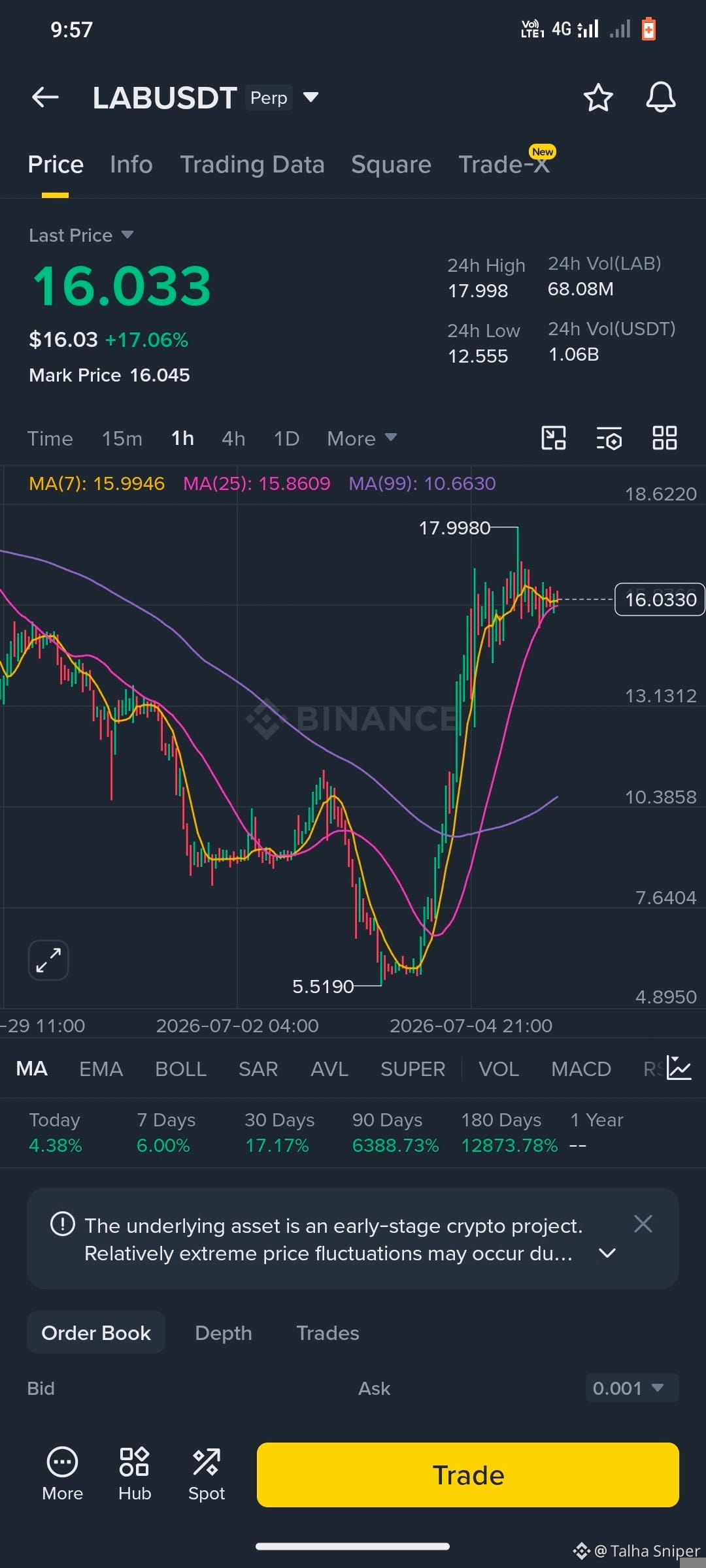Tap the 4G signal indicator in status bar

575,29
